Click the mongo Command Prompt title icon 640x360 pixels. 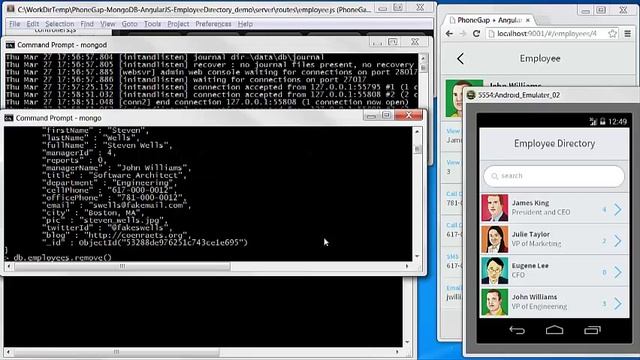pos(9,118)
